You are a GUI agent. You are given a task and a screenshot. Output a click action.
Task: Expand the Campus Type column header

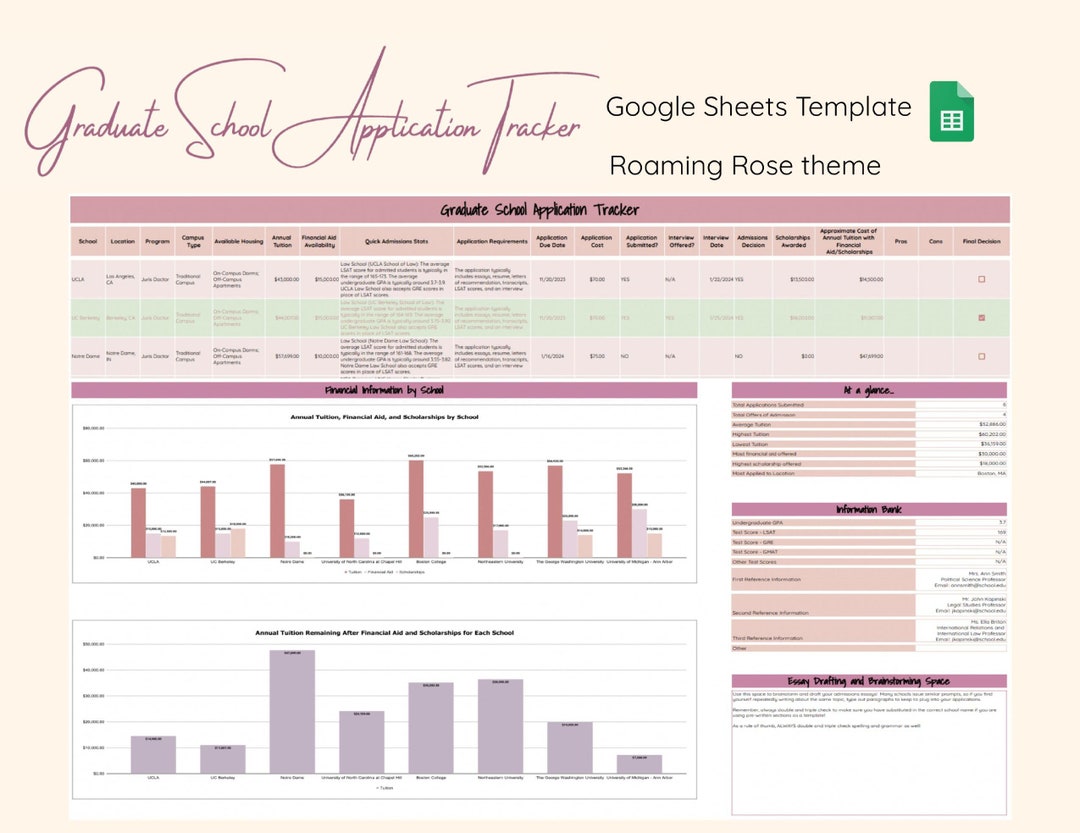tap(194, 240)
